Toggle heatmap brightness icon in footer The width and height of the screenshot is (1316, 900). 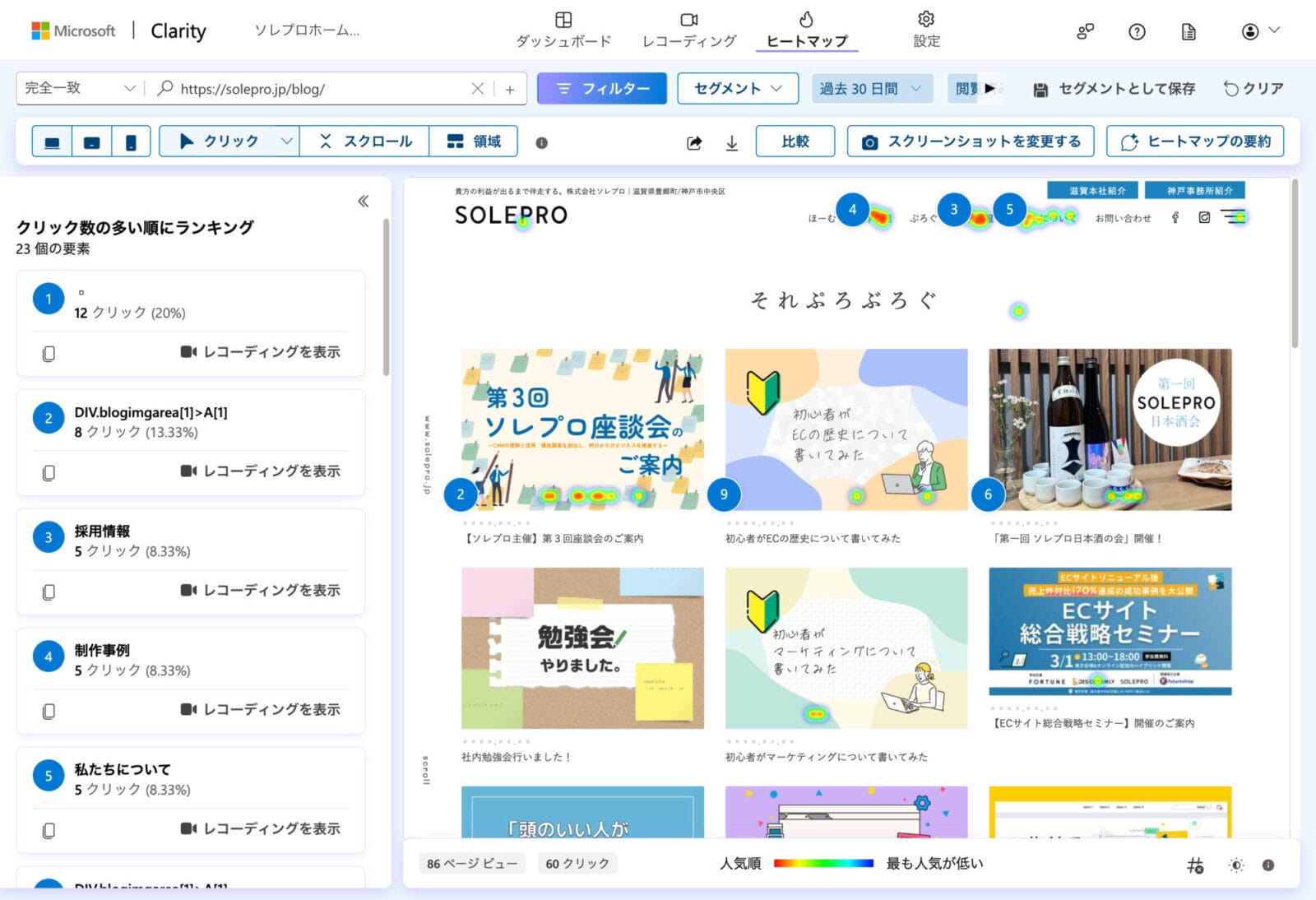coord(1235,865)
